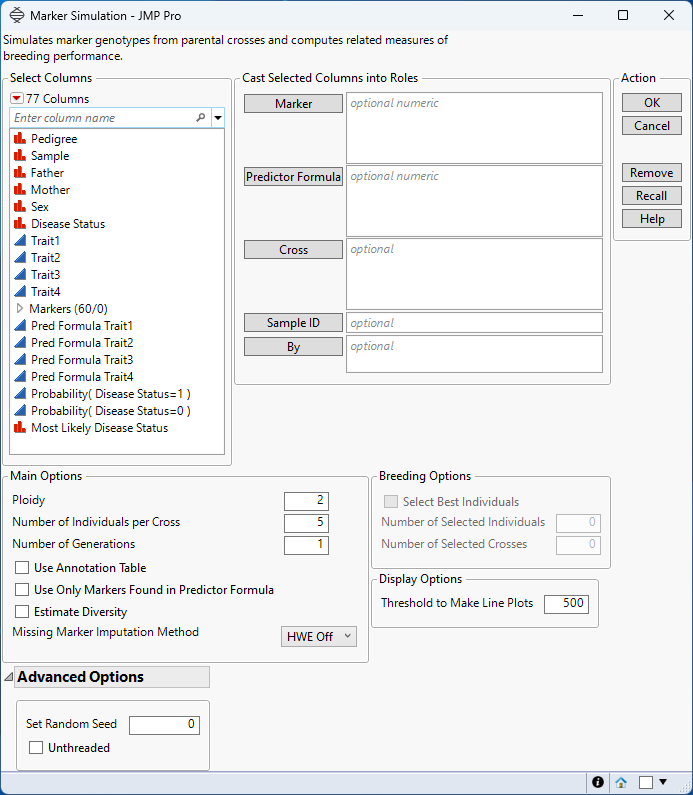
Task: Select the Mother column icon
Action: click(20, 190)
